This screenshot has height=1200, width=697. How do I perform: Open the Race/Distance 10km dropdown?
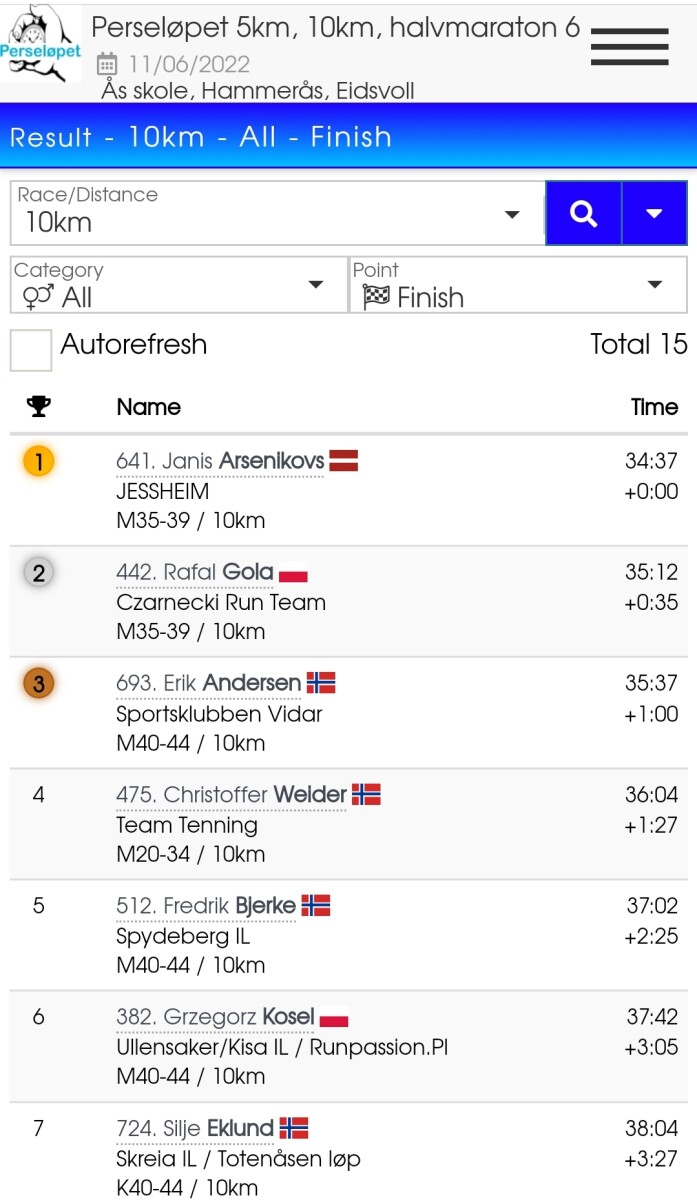[x=275, y=213]
